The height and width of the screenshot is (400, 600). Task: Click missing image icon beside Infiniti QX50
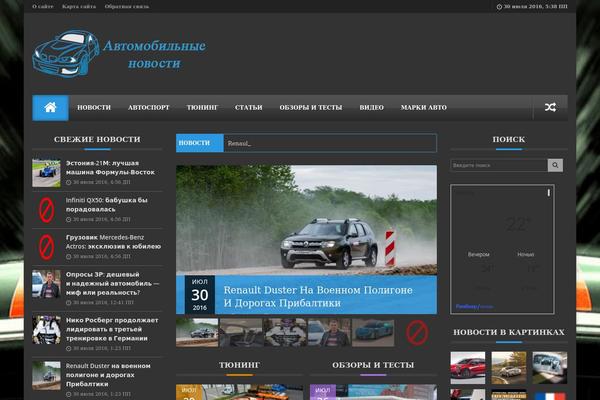[x=46, y=210]
